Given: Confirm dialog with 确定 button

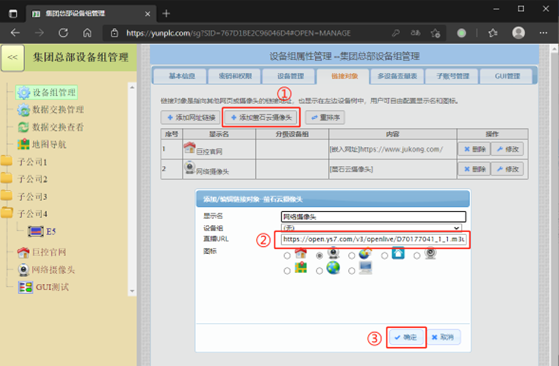Looking at the screenshot, I should click(x=406, y=337).
